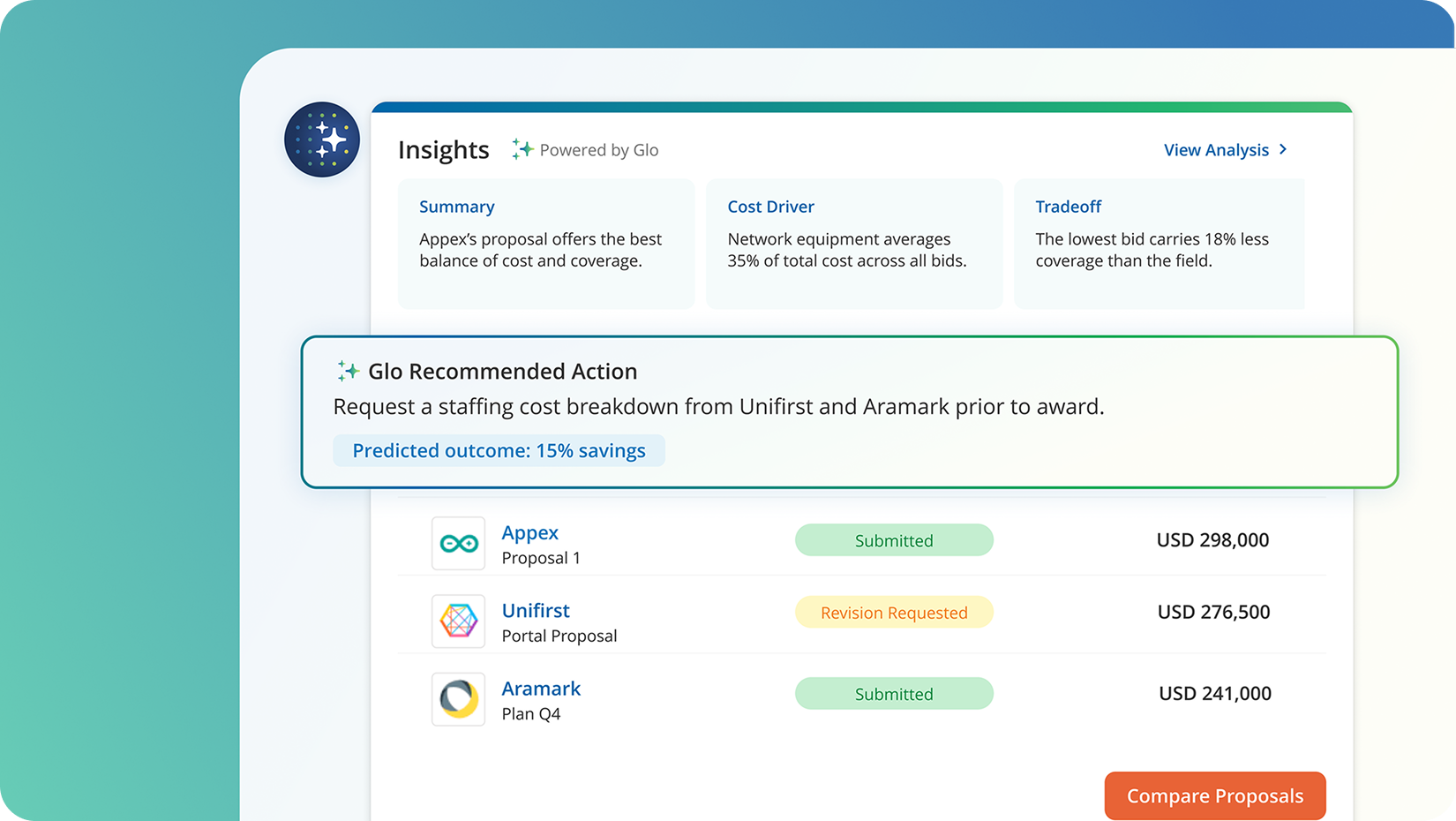This screenshot has width=1456, height=821.
Task: Click the staffing cost breakdown recommendation text
Action: [718, 406]
